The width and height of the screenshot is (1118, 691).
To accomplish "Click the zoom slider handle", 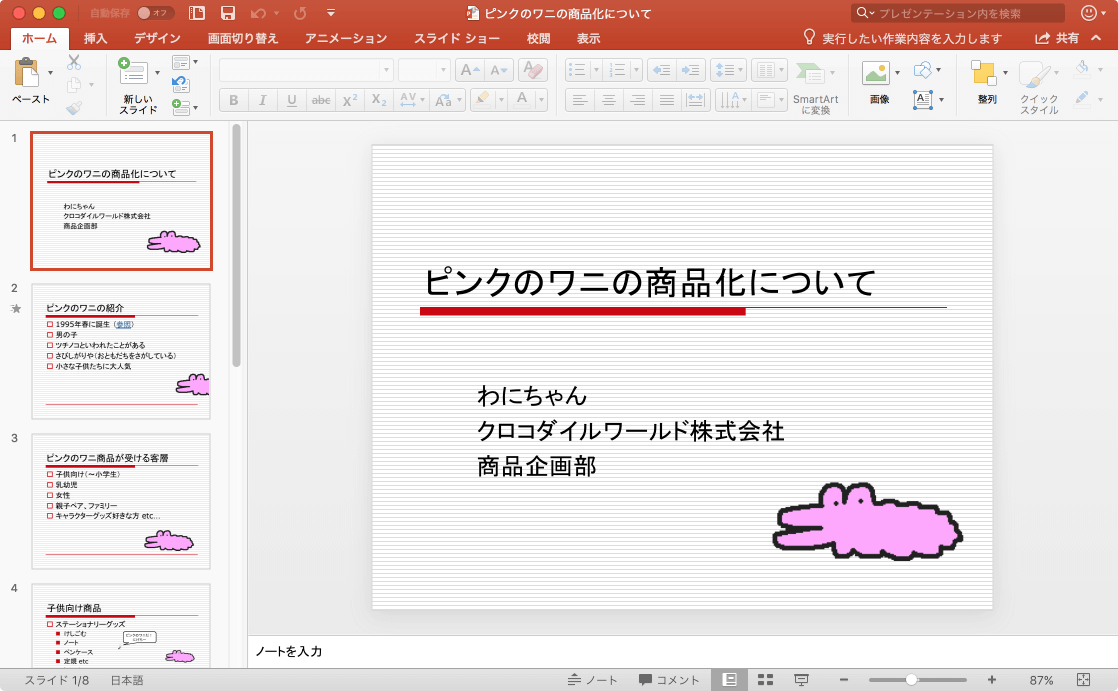I will click(x=911, y=680).
